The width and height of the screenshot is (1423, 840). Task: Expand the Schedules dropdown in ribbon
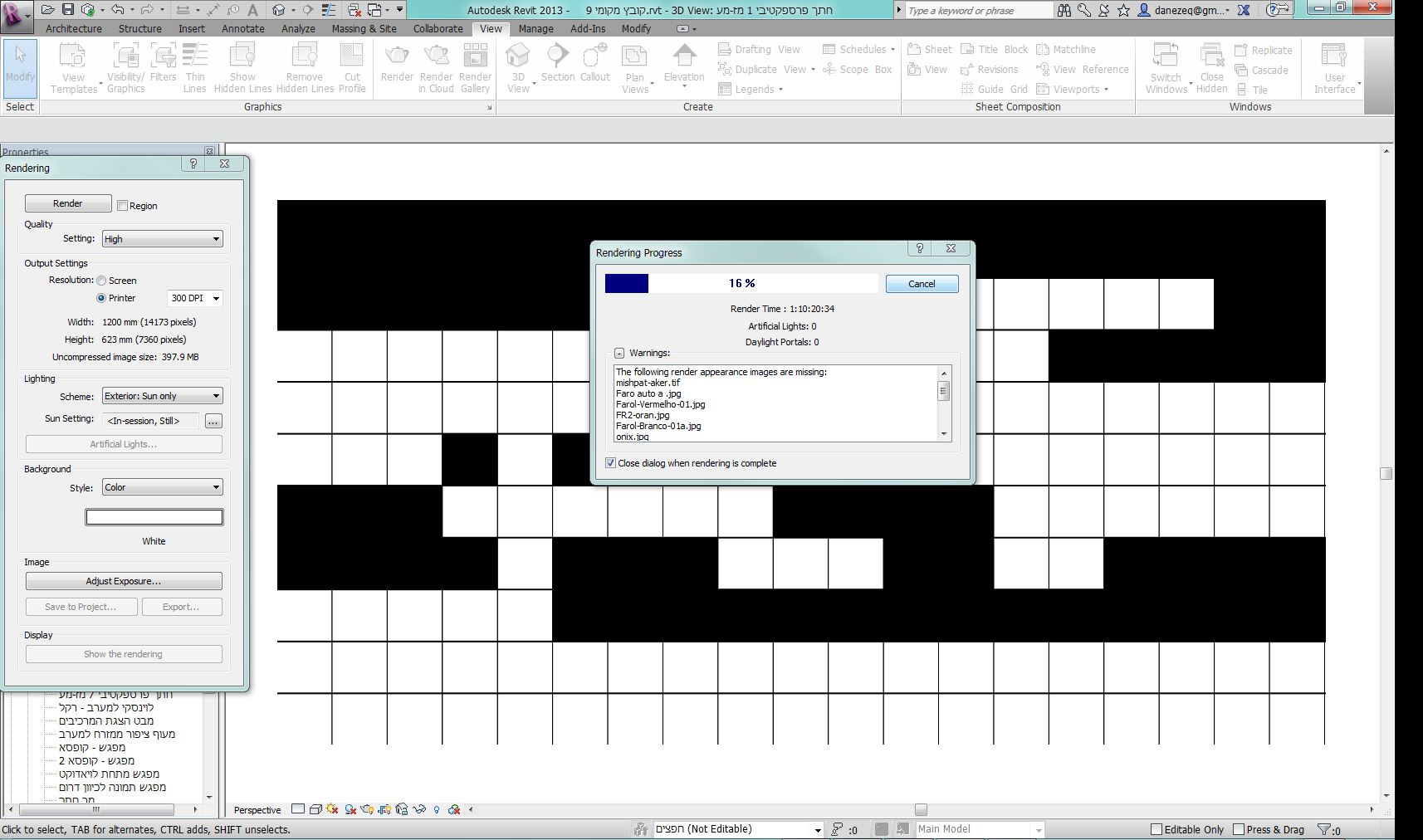coord(858,50)
